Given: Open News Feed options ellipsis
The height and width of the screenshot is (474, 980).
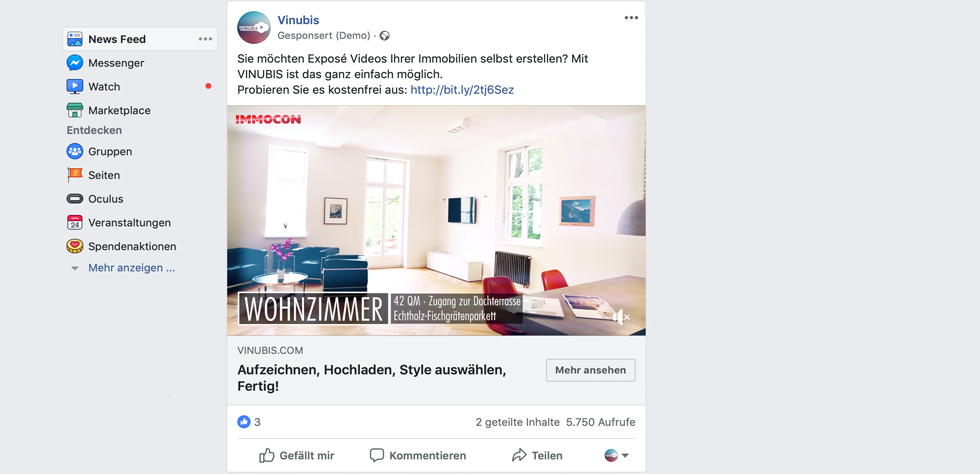Looking at the screenshot, I should click(206, 39).
